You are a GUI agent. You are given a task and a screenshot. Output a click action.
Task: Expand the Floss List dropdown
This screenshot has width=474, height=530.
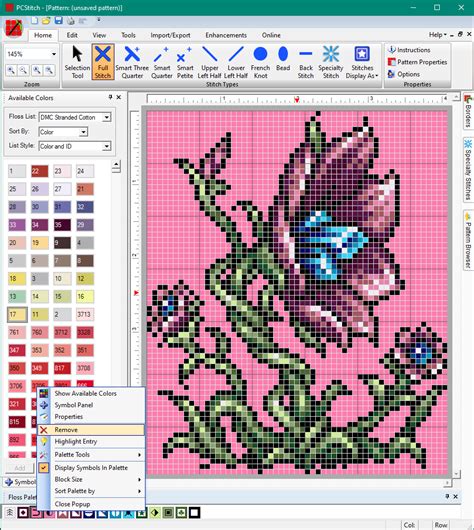(x=106, y=117)
